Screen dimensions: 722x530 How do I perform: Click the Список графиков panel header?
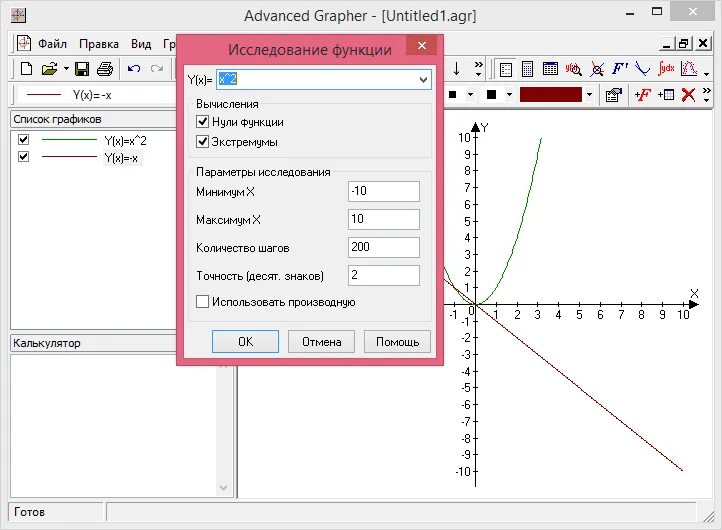[93, 119]
